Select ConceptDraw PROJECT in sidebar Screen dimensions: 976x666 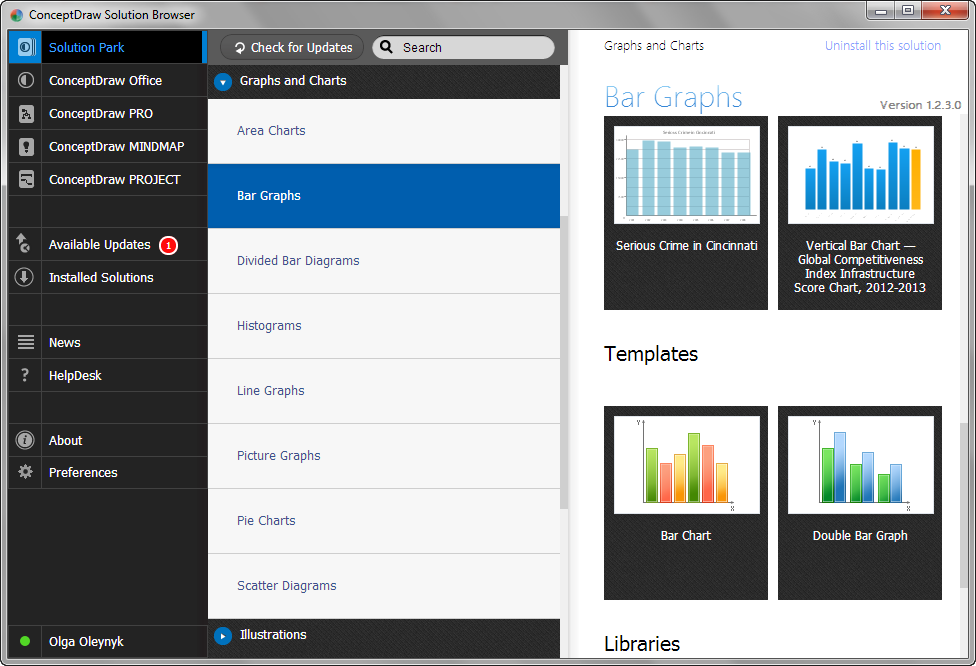click(107, 179)
